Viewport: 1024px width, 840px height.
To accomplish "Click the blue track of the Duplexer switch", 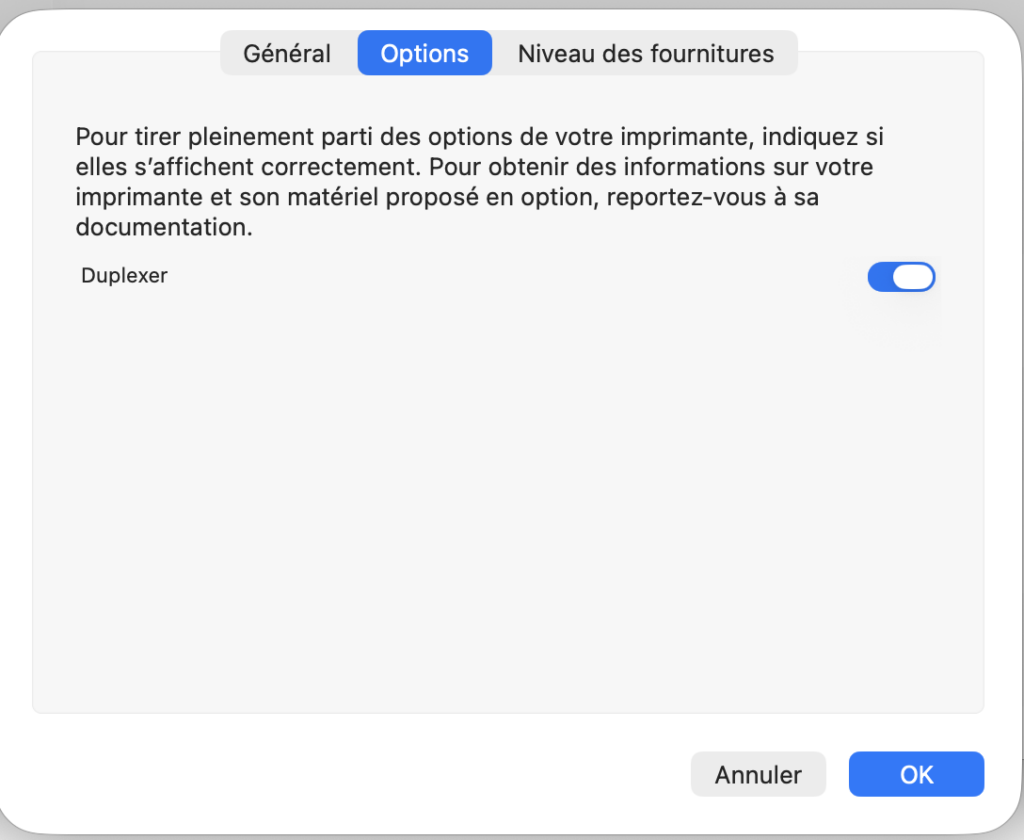I will (880, 277).
